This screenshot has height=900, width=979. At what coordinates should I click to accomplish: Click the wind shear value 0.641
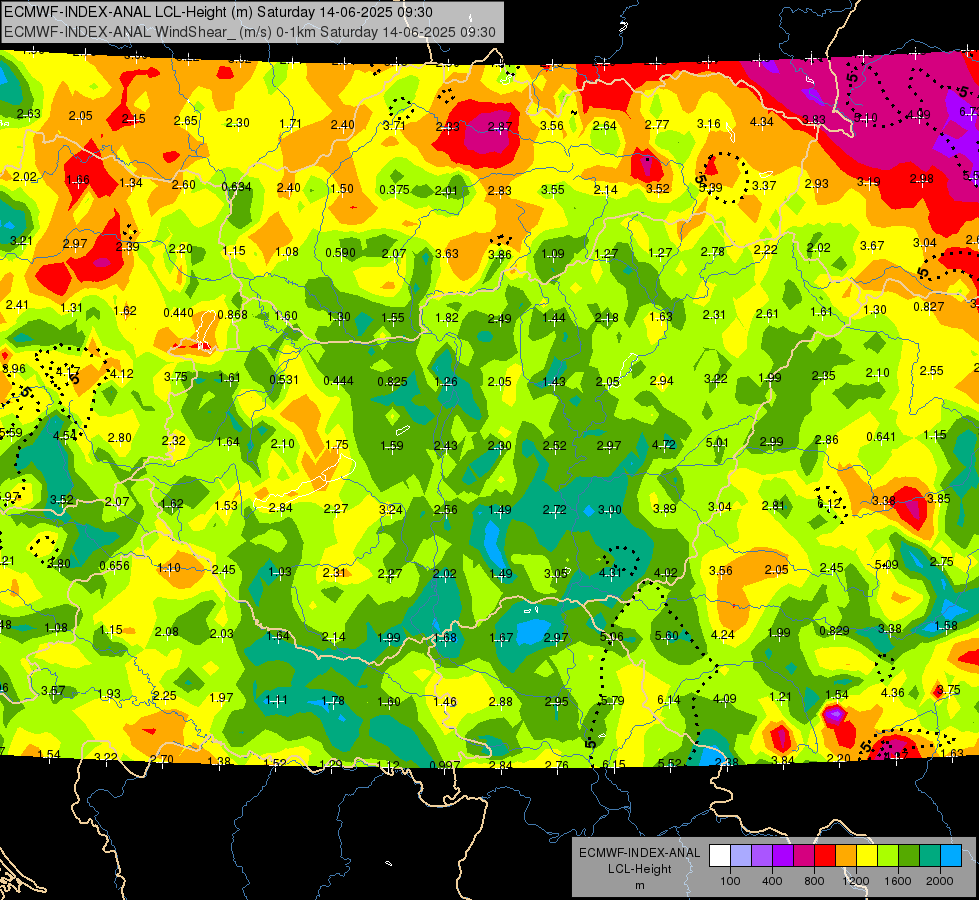(x=881, y=437)
